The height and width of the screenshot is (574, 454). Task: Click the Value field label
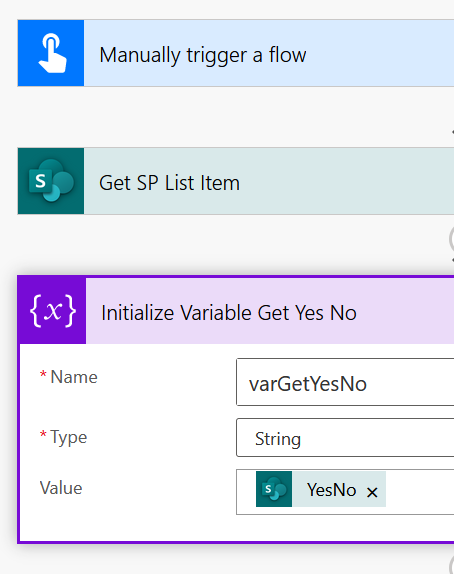61,488
